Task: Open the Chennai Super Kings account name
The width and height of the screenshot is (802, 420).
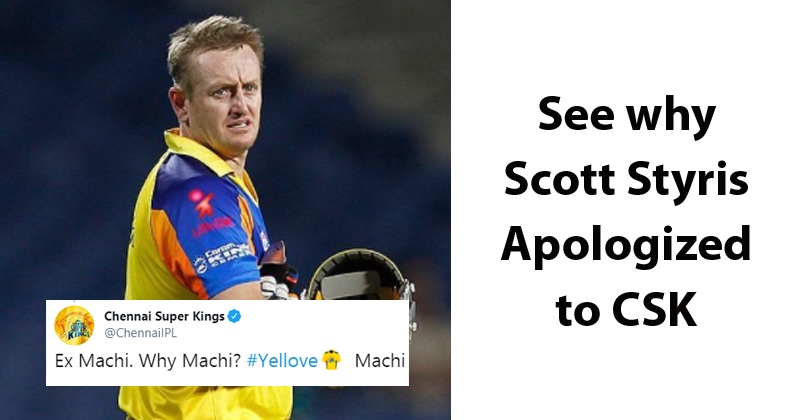Action: (x=164, y=317)
